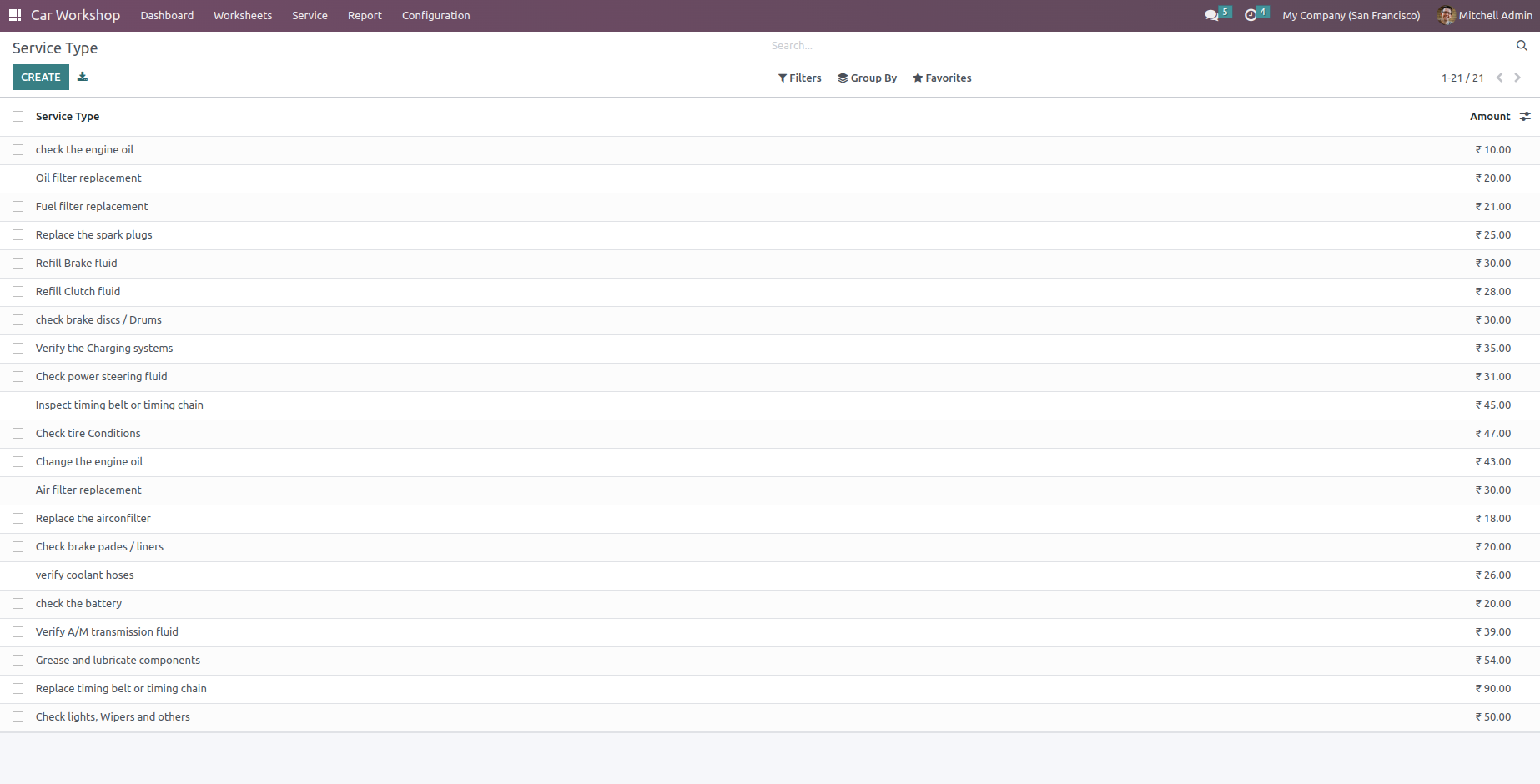Focus the Search input field

pyautogui.click(x=1141, y=46)
